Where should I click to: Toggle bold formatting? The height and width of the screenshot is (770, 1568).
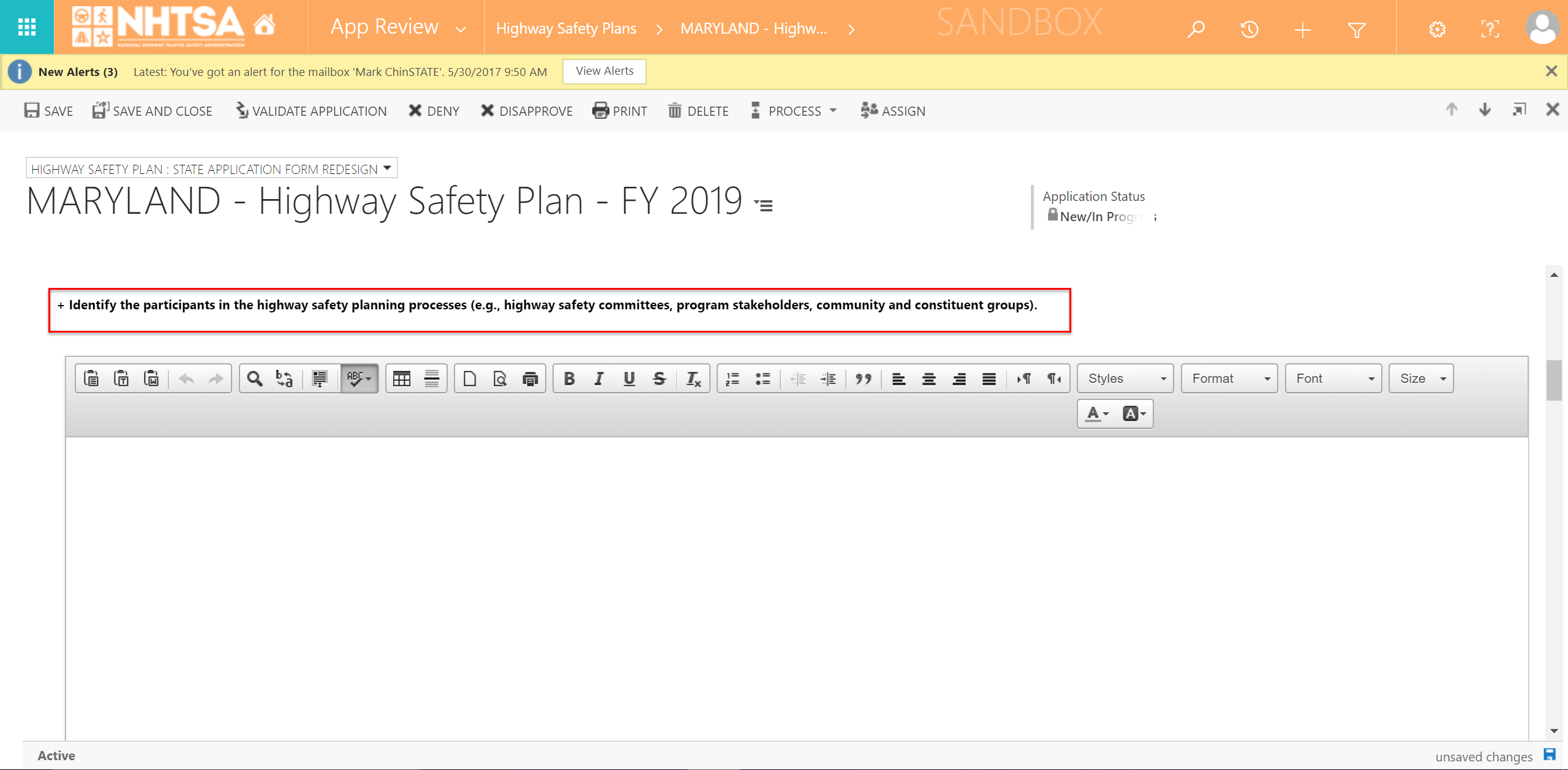(569, 379)
